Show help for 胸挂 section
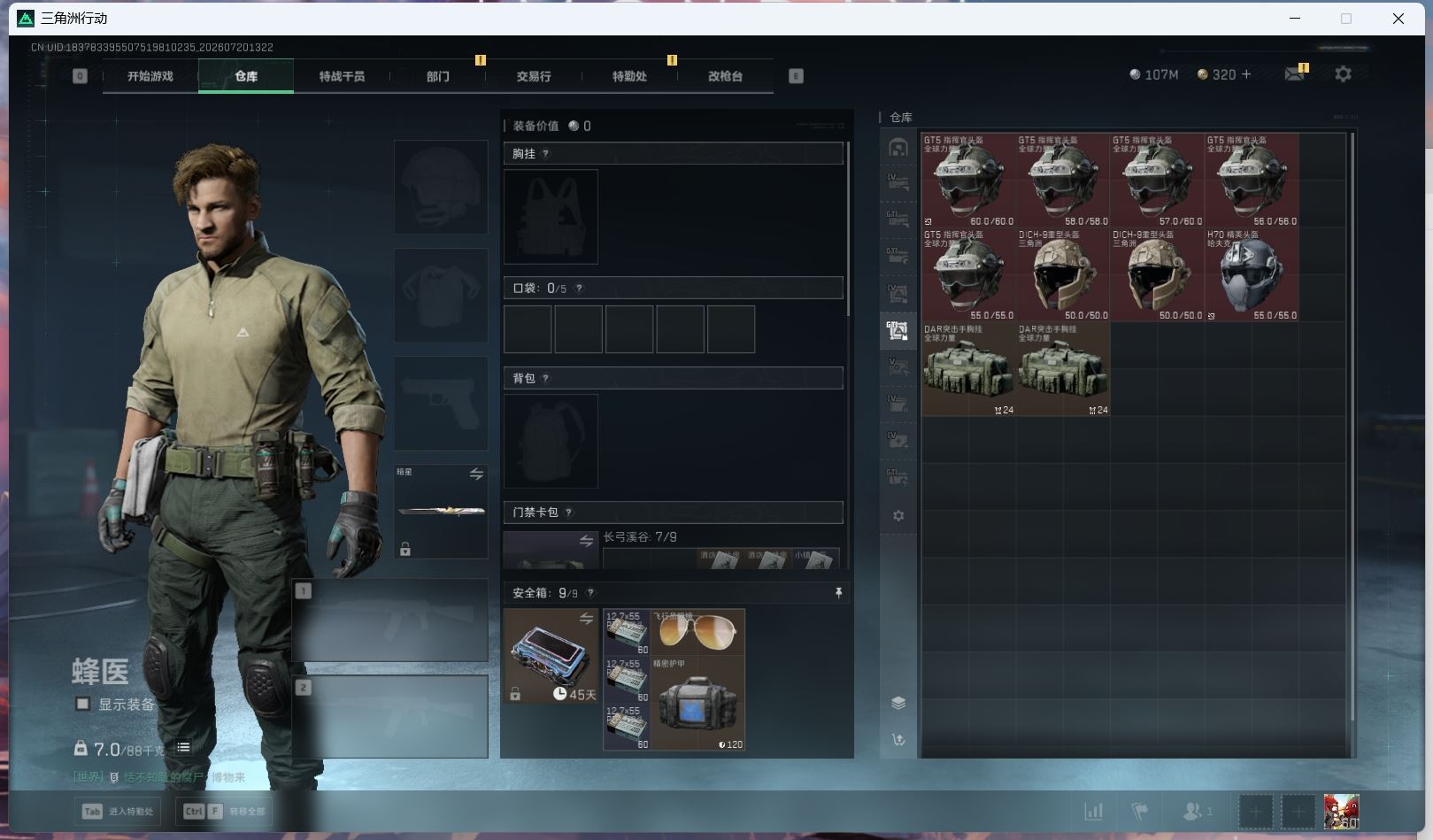This screenshot has height=840, width=1433. (545, 154)
